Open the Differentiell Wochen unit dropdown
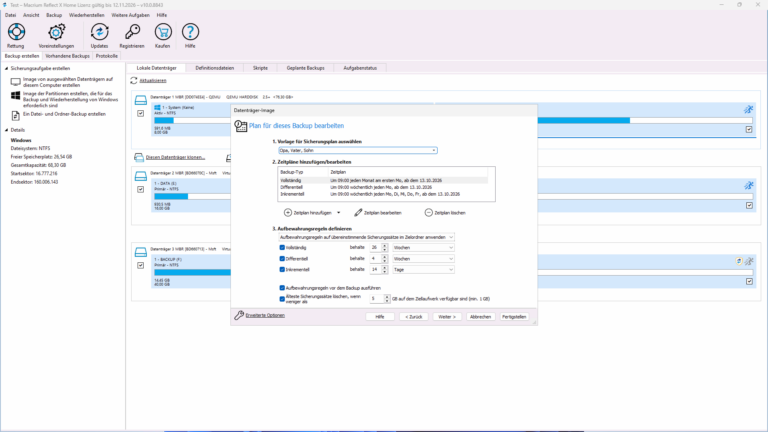768x432 pixels. (x=423, y=259)
